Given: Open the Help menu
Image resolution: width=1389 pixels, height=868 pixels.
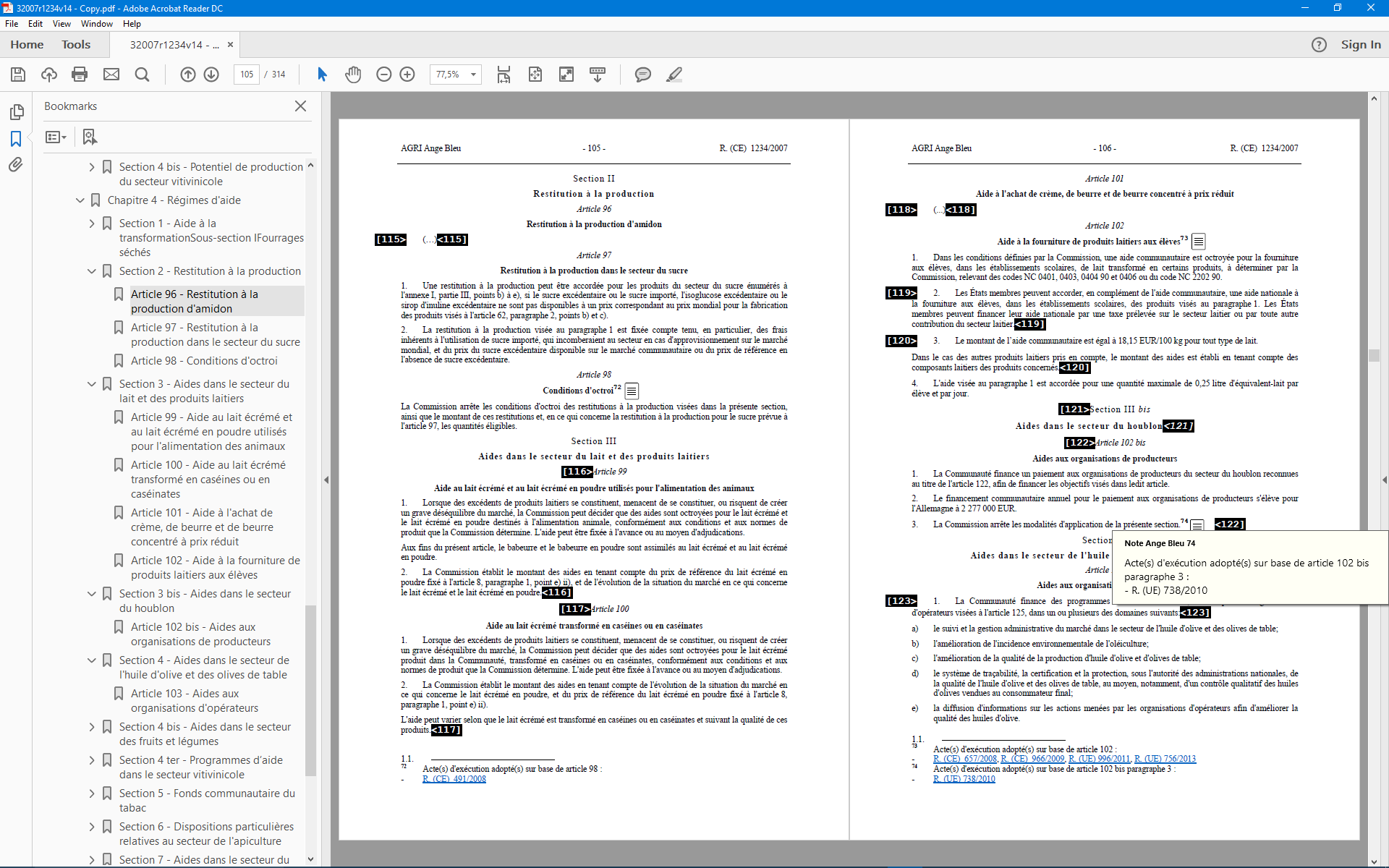Looking at the screenshot, I should click(132, 24).
